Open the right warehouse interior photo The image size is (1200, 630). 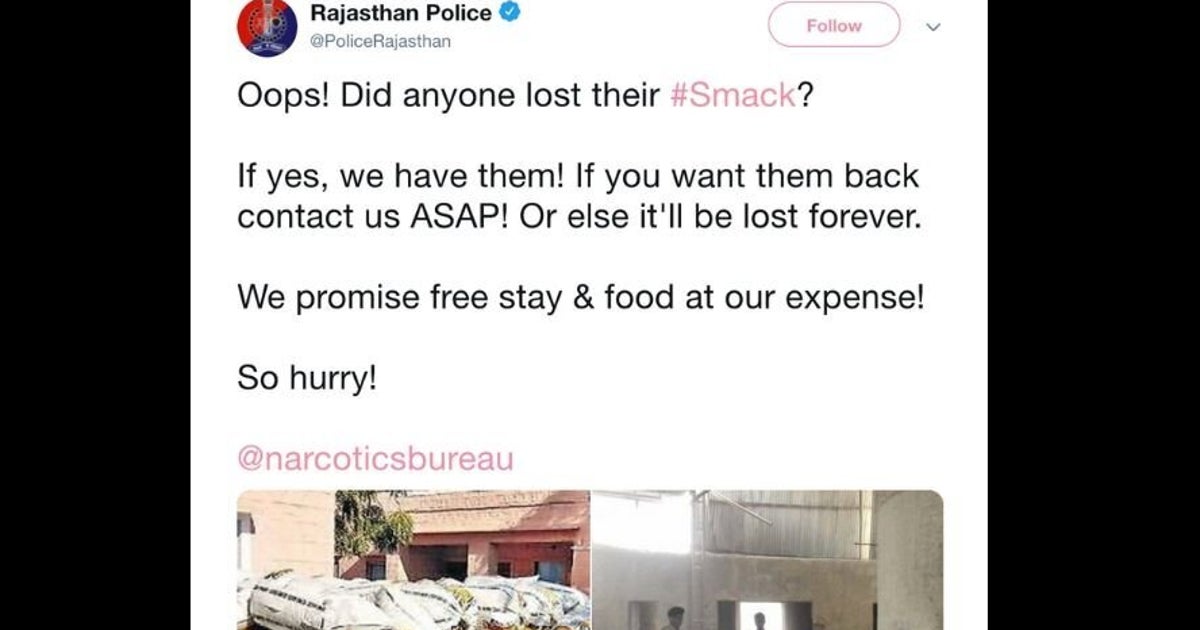pos(767,559)
